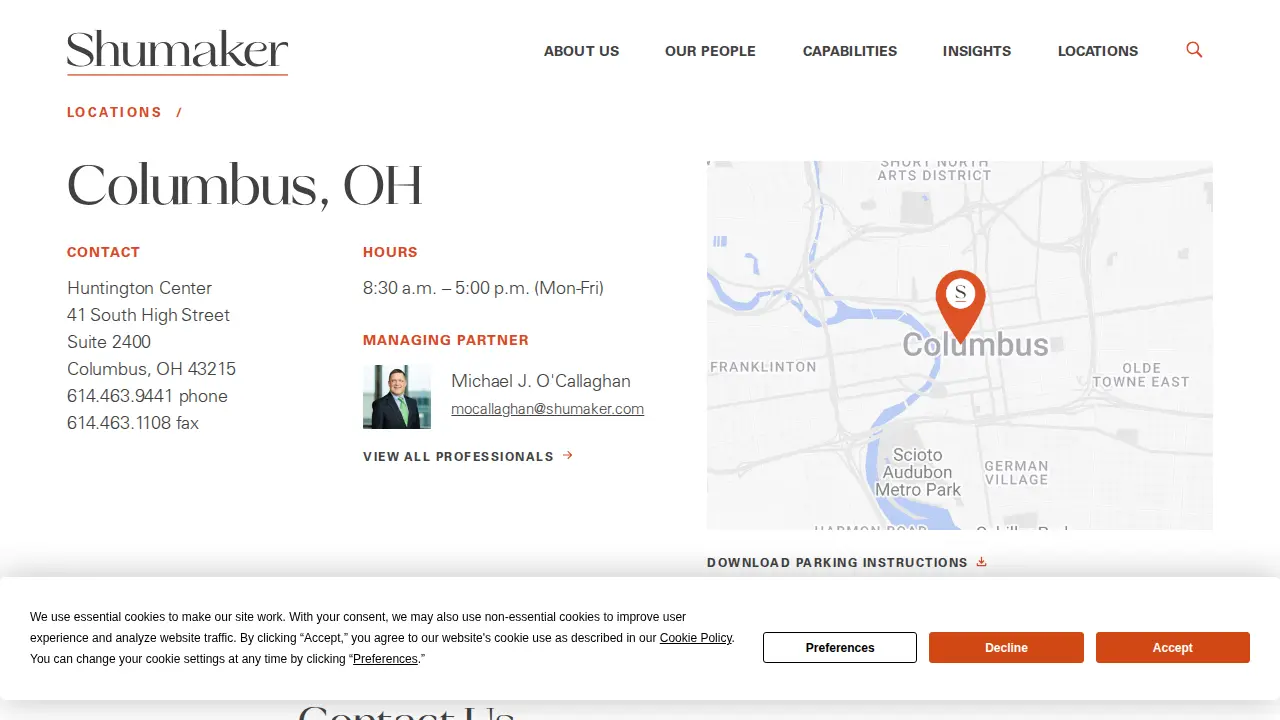The height and width of the screenshot is (720, 1280).
Task: Click the Huntington Center text
Action: point(139,288)
